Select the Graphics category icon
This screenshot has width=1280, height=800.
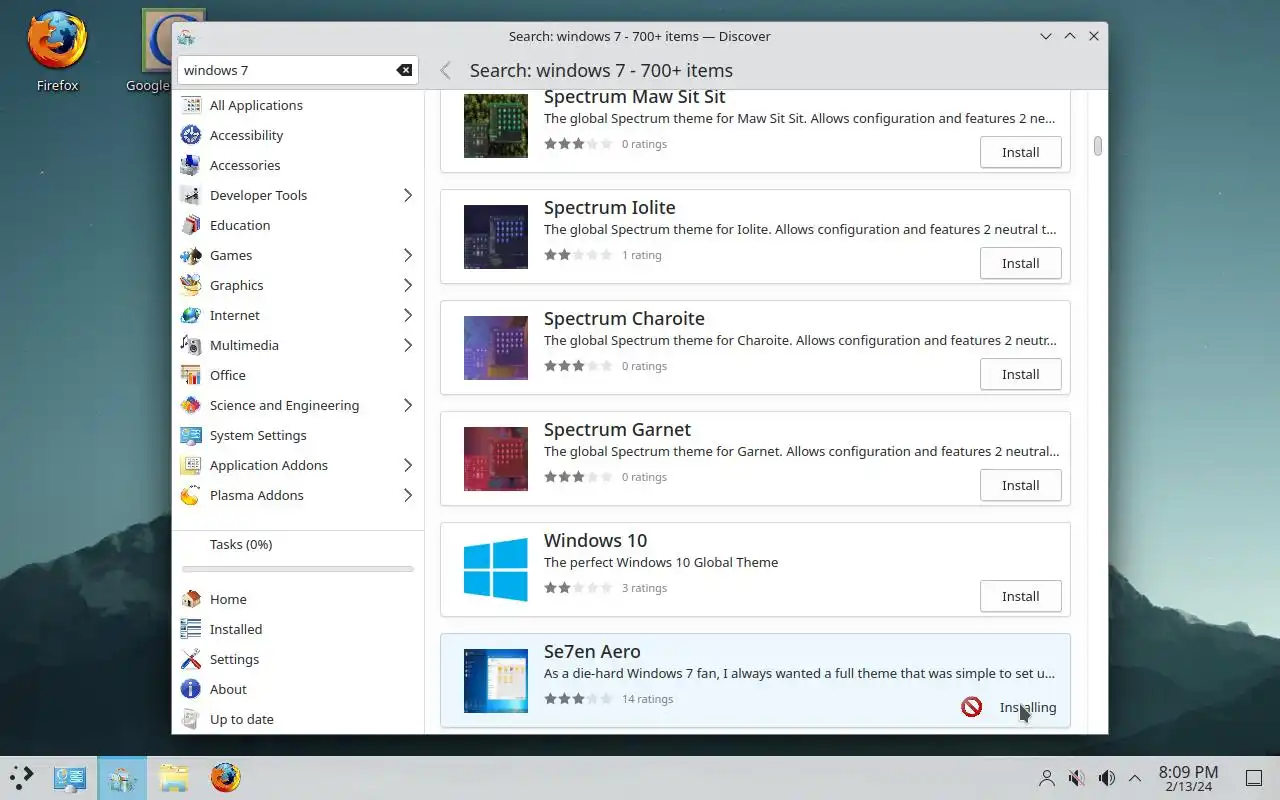click(191, 285)
